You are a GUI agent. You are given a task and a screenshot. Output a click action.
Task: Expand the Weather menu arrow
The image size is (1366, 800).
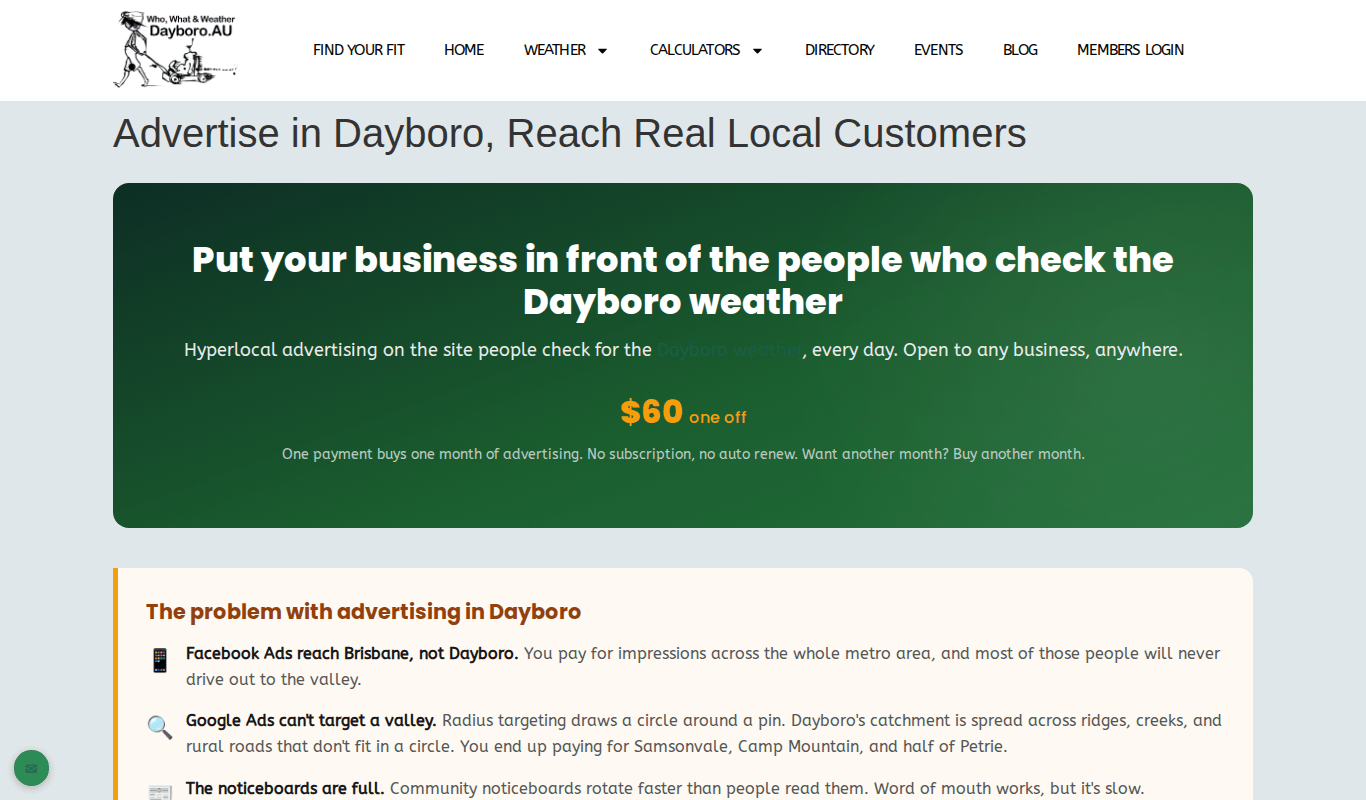(x=602, y=51)
